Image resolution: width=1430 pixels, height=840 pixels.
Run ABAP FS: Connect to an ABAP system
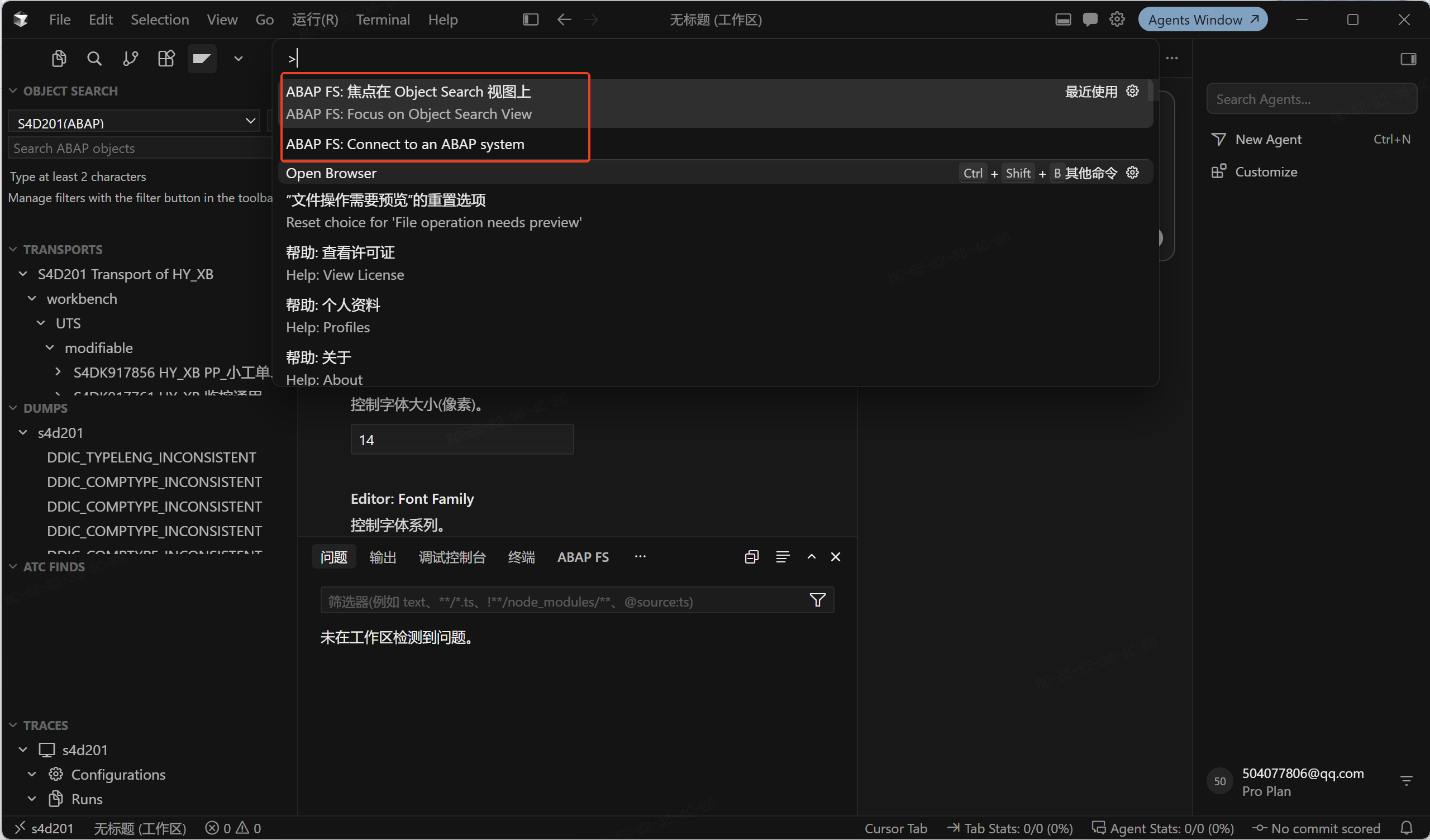coord(716,144)
